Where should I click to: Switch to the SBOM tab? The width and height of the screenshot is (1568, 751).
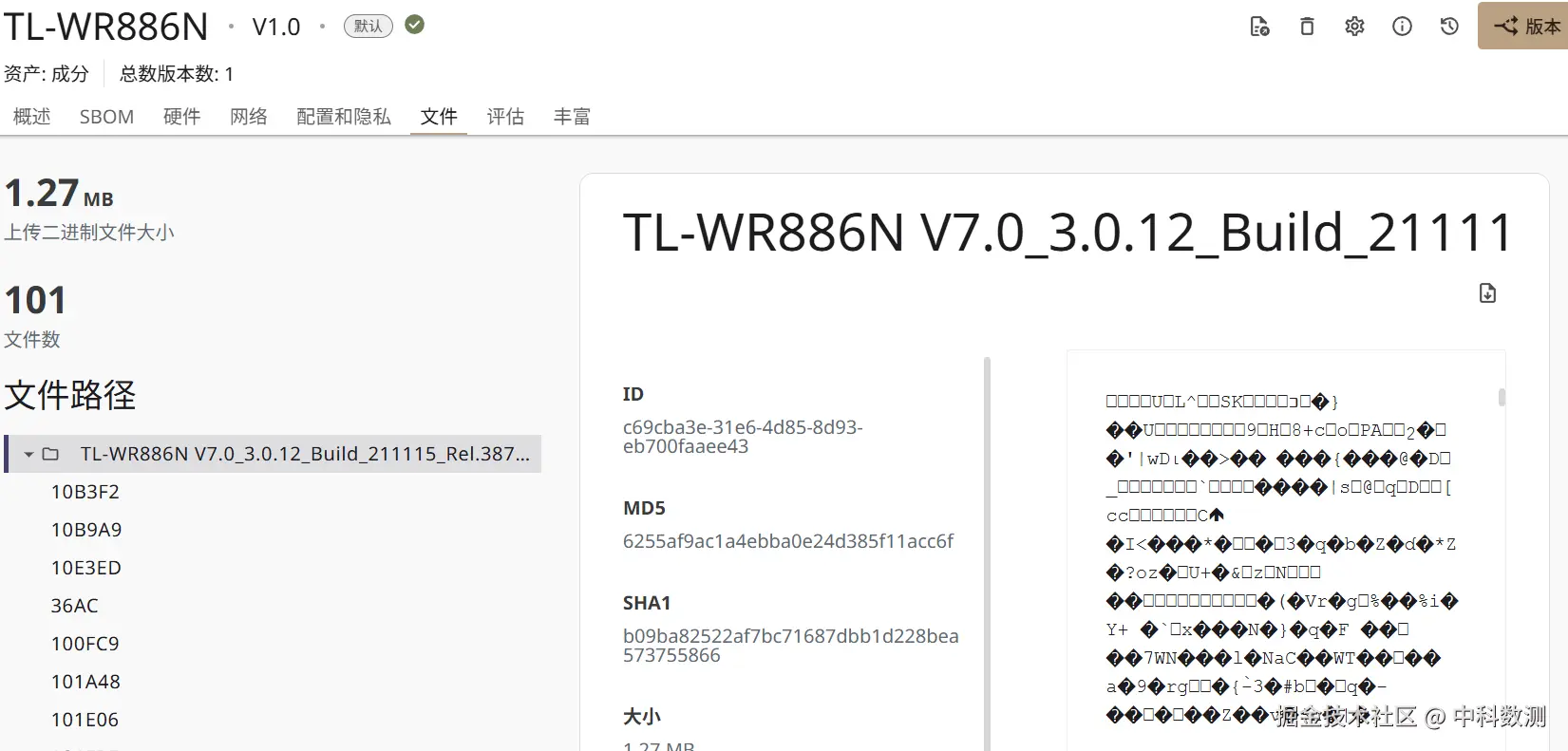pyautogui.click(x=106, y=117)
